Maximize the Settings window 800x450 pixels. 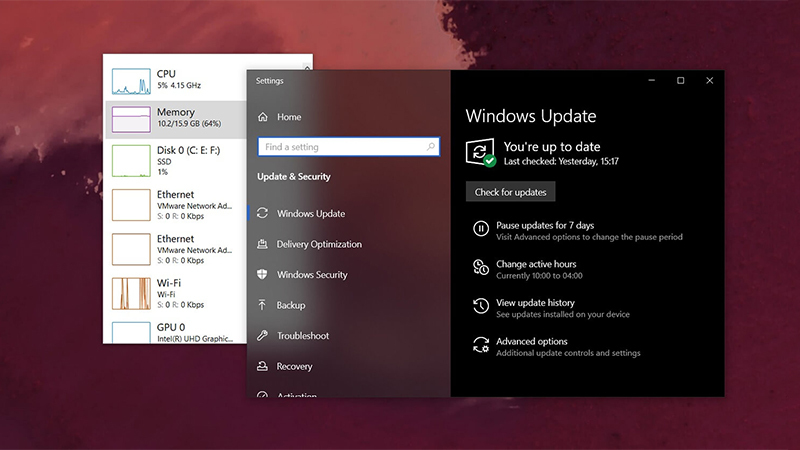tap(681, 80)
